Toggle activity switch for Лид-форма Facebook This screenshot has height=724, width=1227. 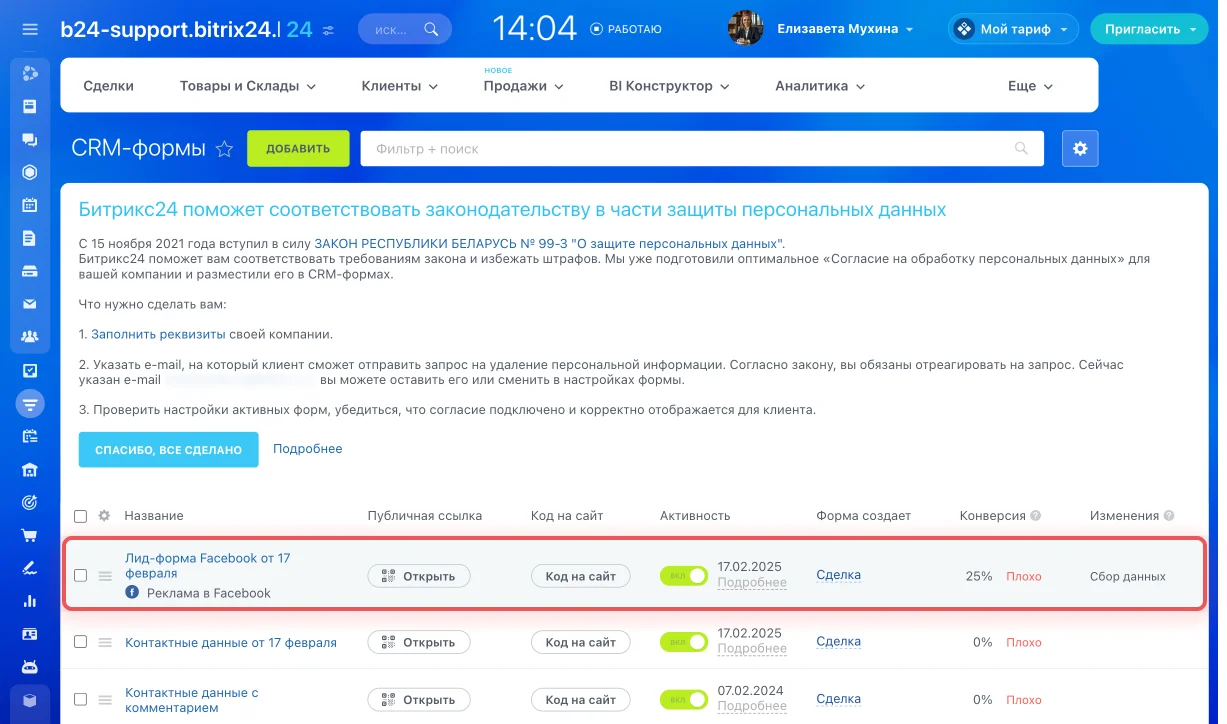(x=683, y=575)
